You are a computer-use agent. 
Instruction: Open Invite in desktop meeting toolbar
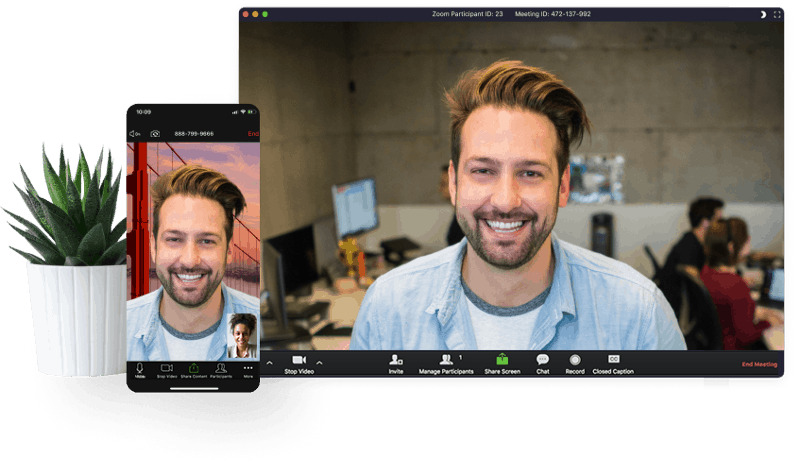[396, 360]
